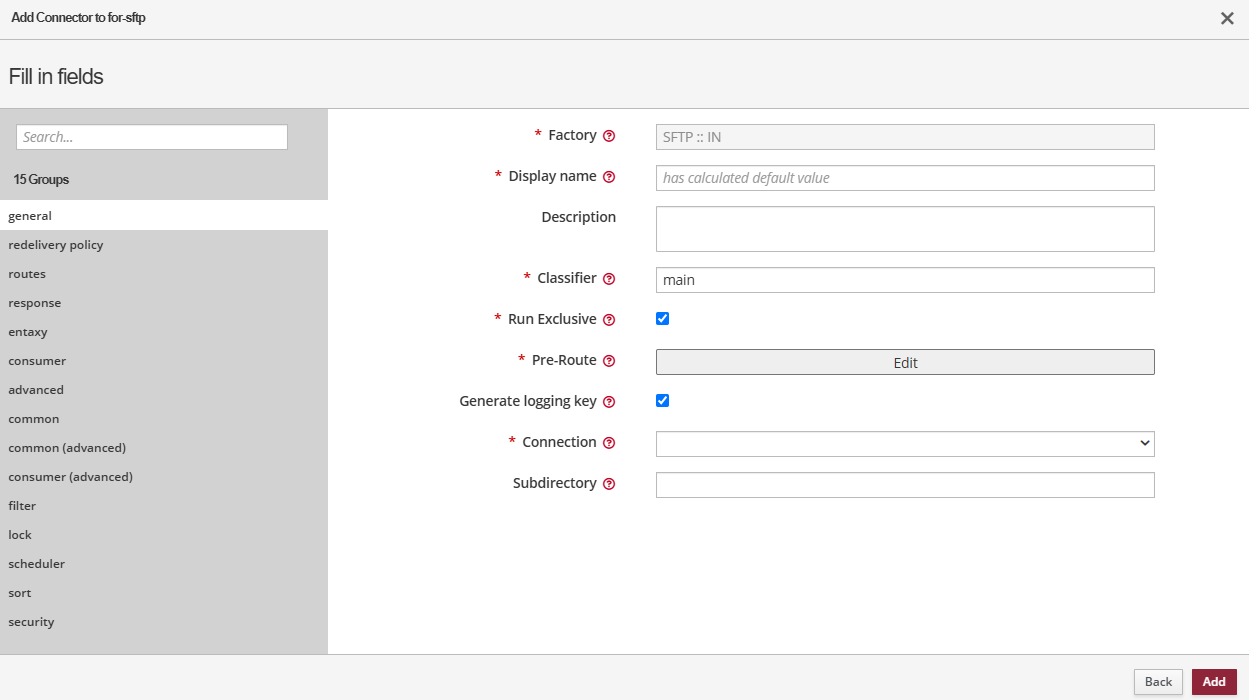Click the Run Exclusive help icon
This screenshot has height=700, width=1249.
click(609, 320)
